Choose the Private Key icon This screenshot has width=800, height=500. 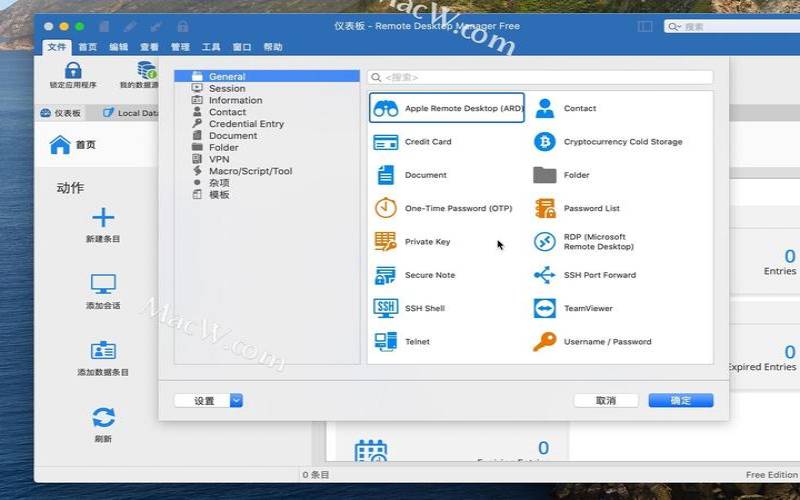coord(386,241)
